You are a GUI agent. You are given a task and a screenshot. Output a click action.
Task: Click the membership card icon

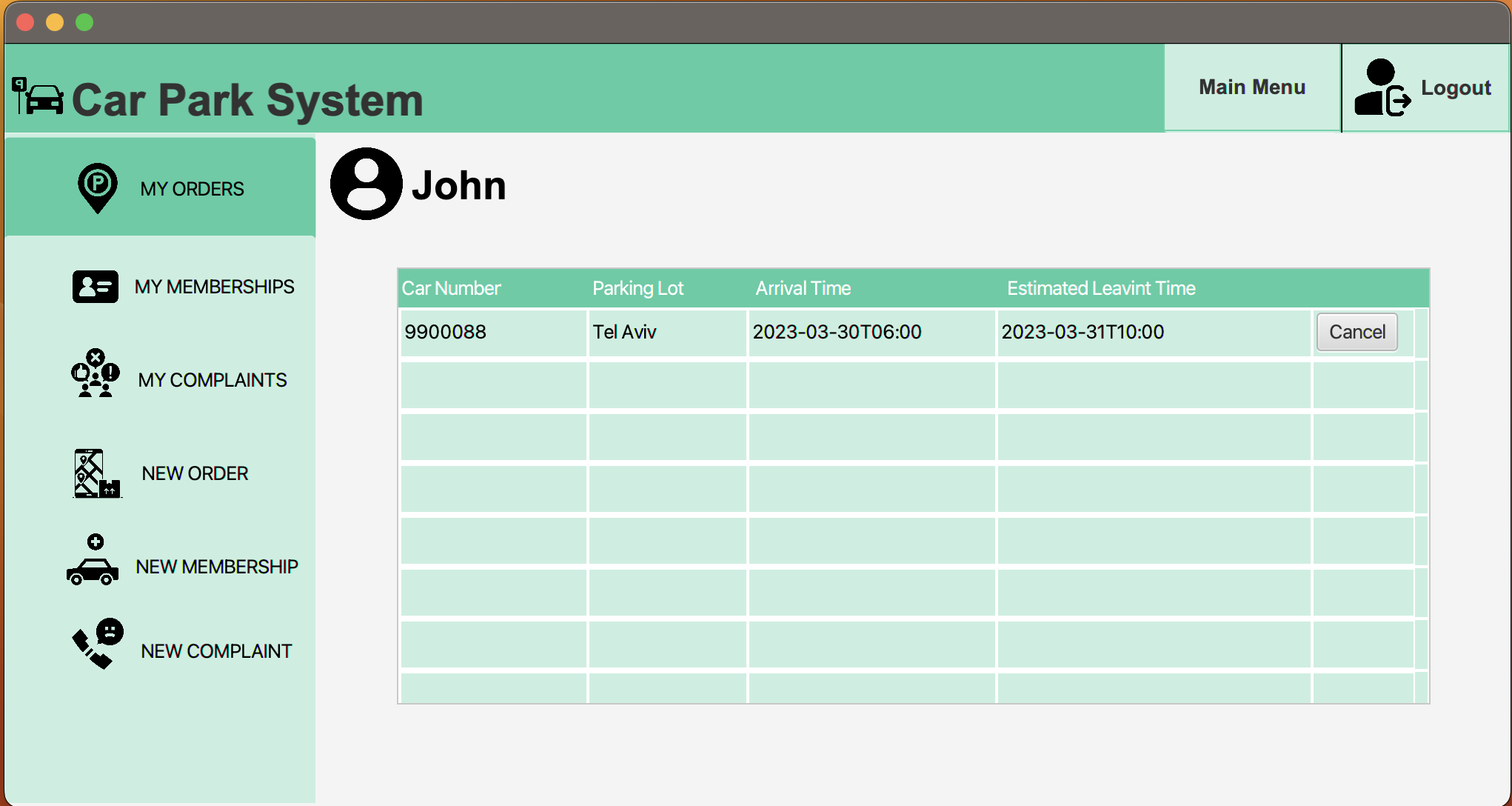(95, 287)
